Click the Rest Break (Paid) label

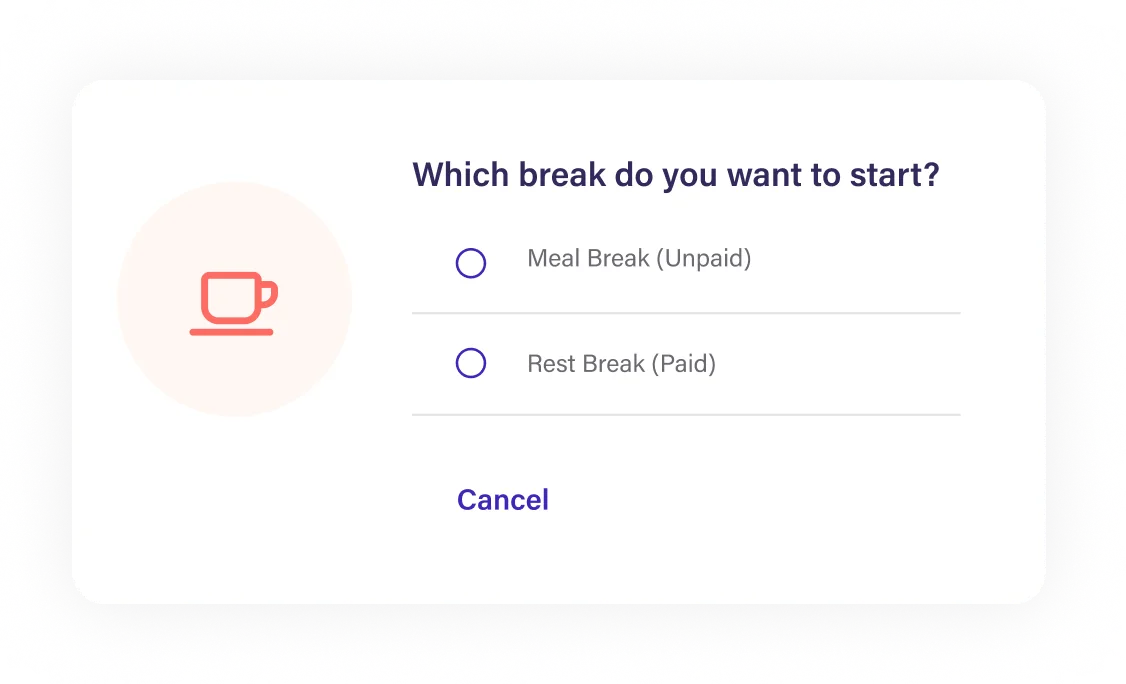click(x=622, y=364)
